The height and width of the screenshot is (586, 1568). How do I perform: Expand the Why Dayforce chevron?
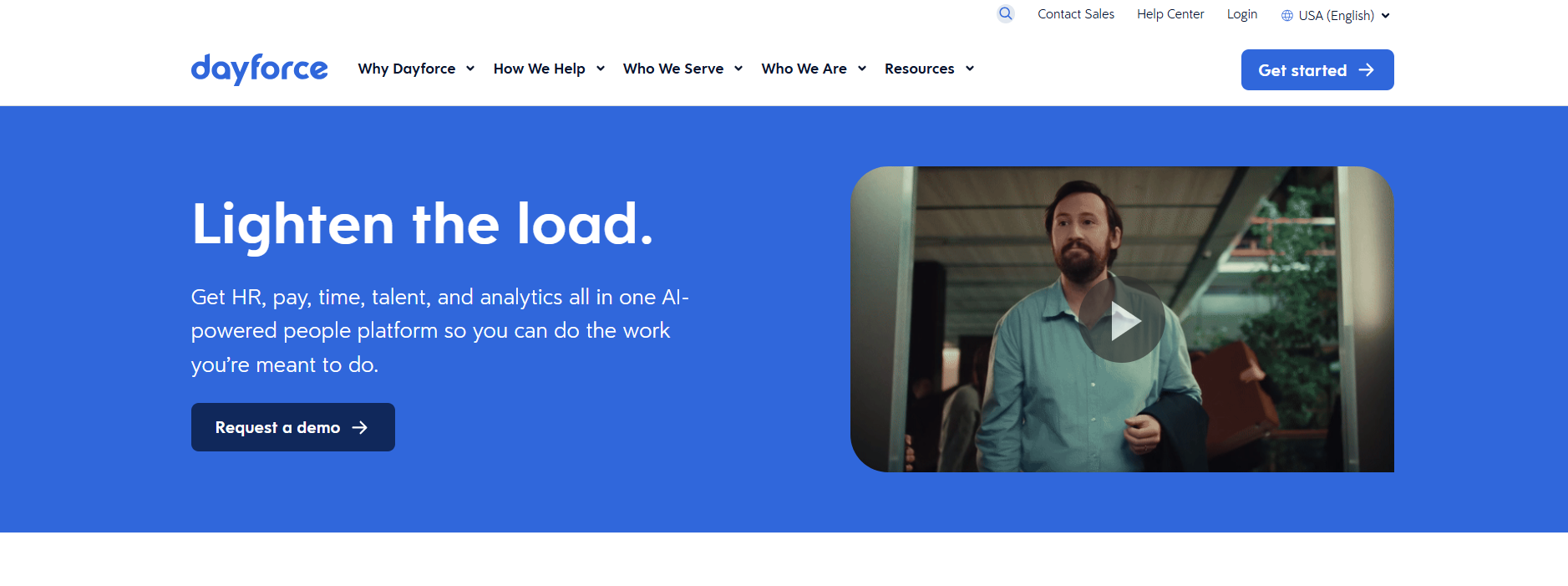coord(470,69)
